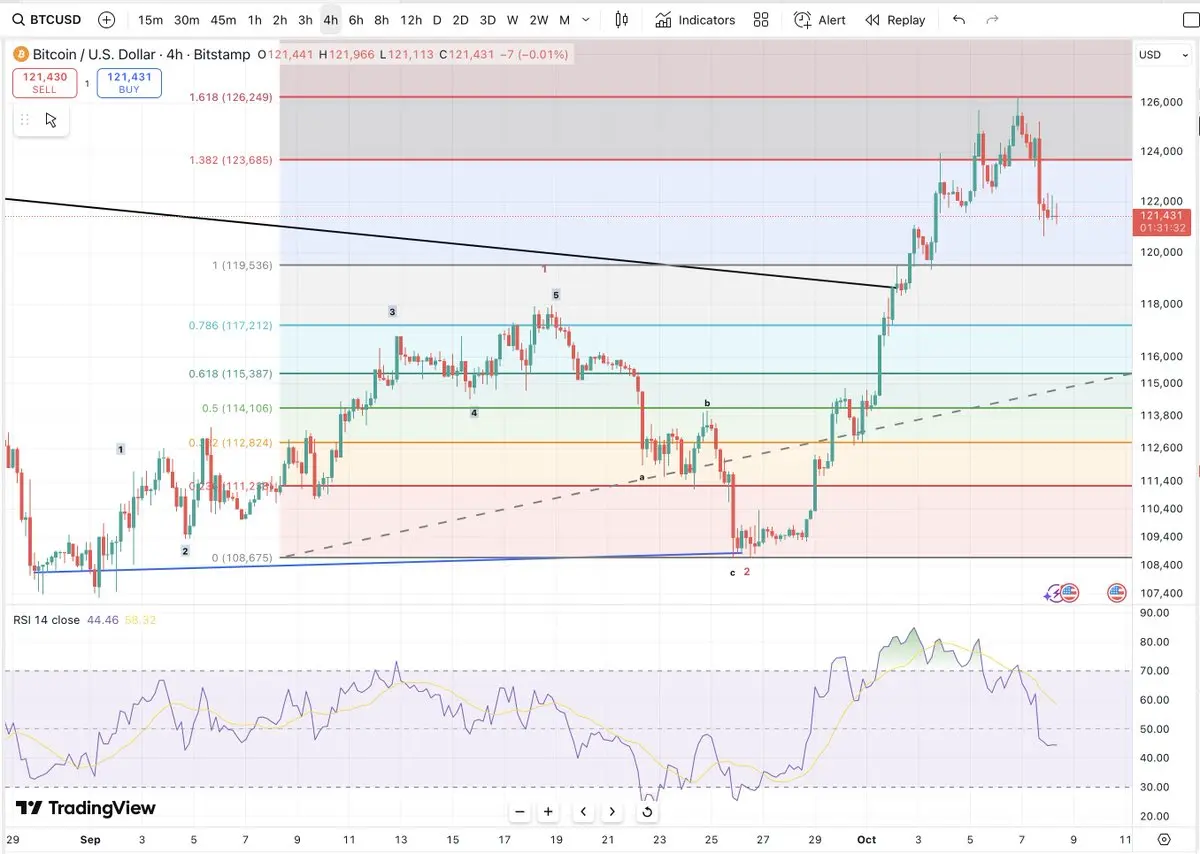Choose the 8h interval
Viewport: 1200px width, 854px height.
point(381,20)
